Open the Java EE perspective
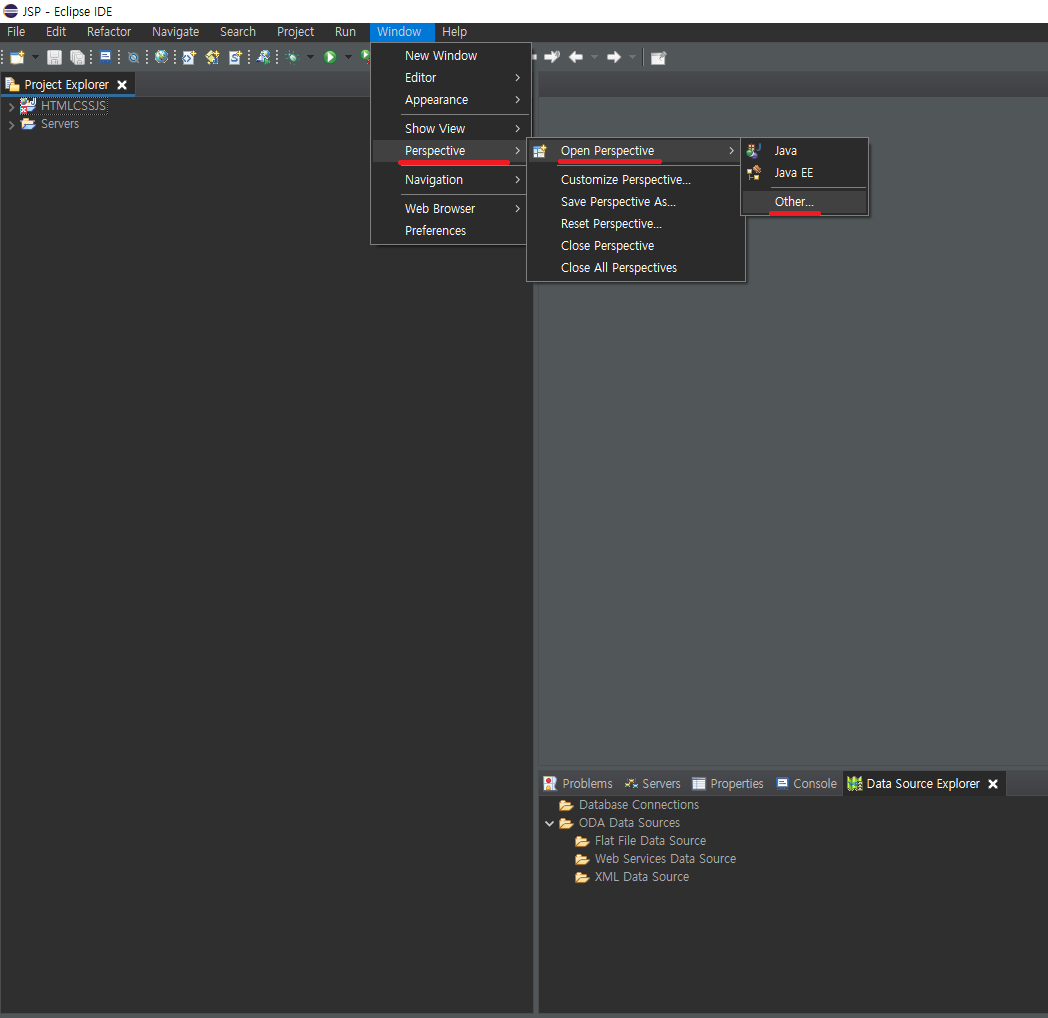Viewport: 1048px width, 1018px height. tap(805, 173)
